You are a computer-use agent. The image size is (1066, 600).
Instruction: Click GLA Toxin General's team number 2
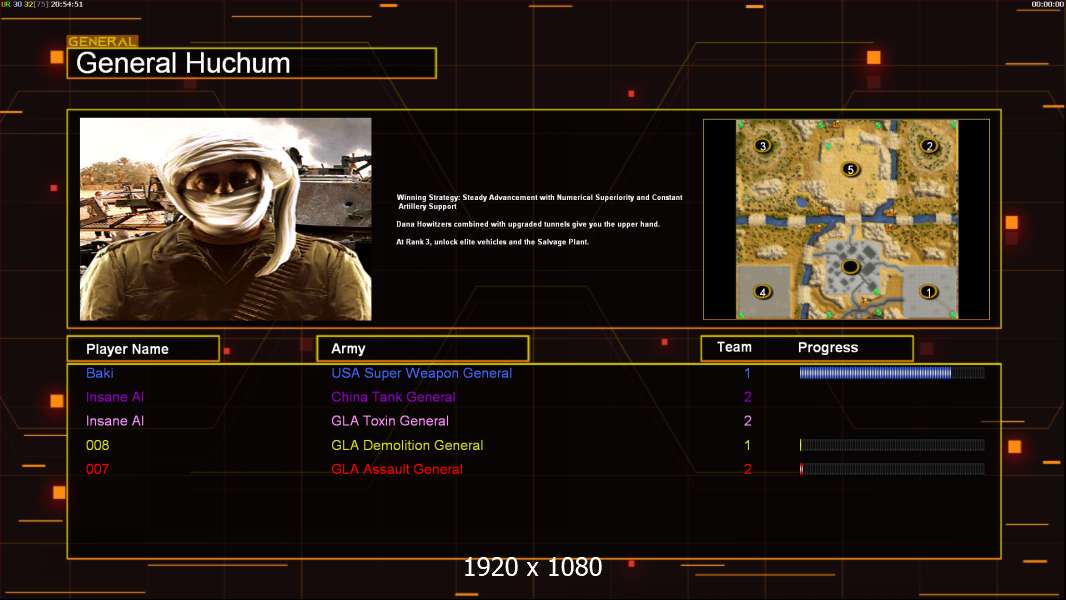(748, 421)
